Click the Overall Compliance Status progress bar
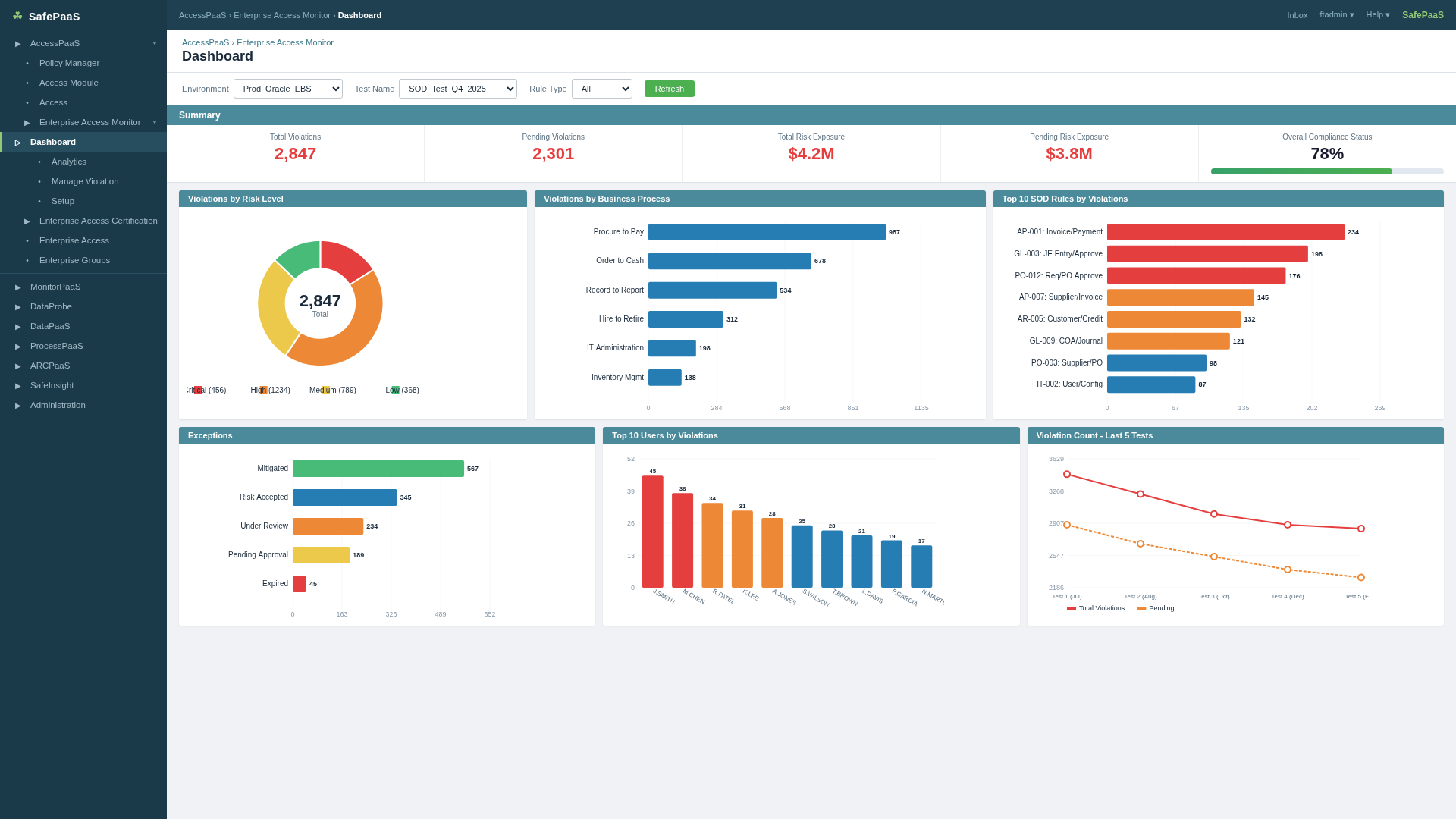 coord(1326,171)
